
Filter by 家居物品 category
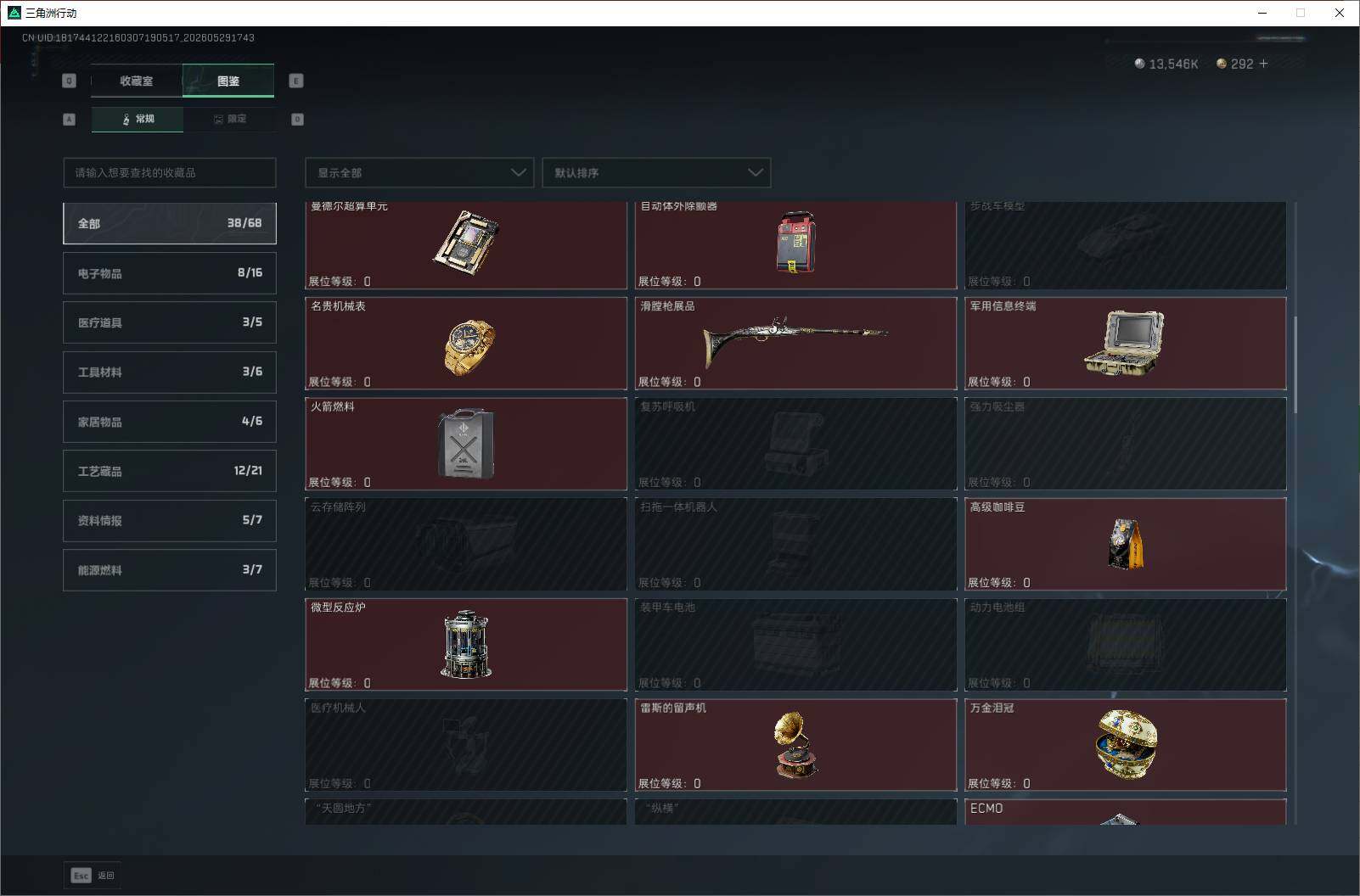[170, 422]
